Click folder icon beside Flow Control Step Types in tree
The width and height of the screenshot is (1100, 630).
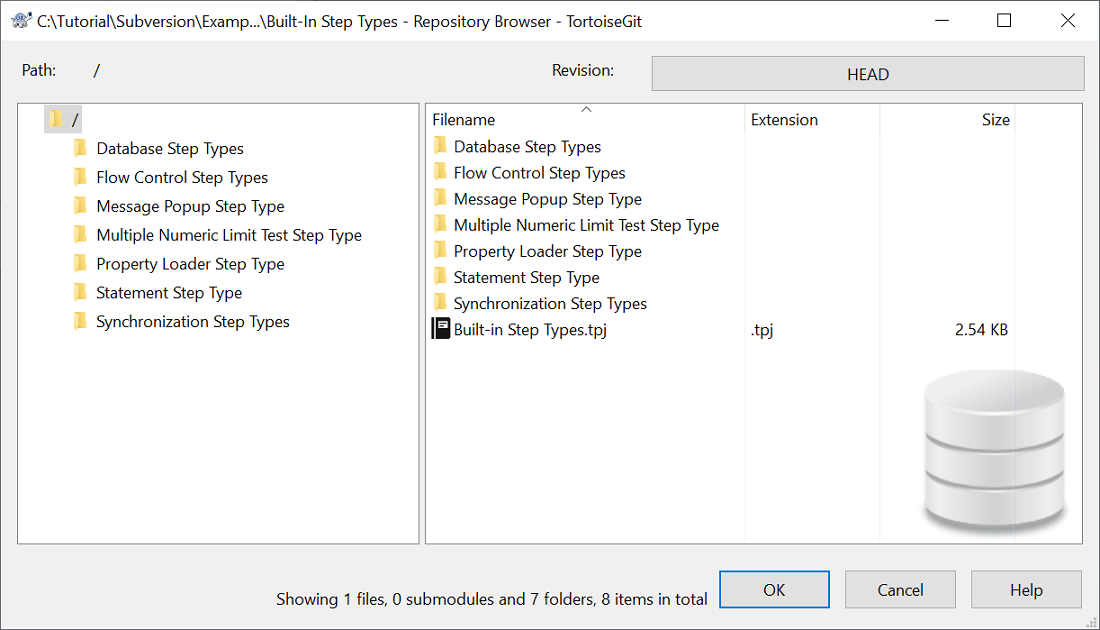click(x=81, y=177)
